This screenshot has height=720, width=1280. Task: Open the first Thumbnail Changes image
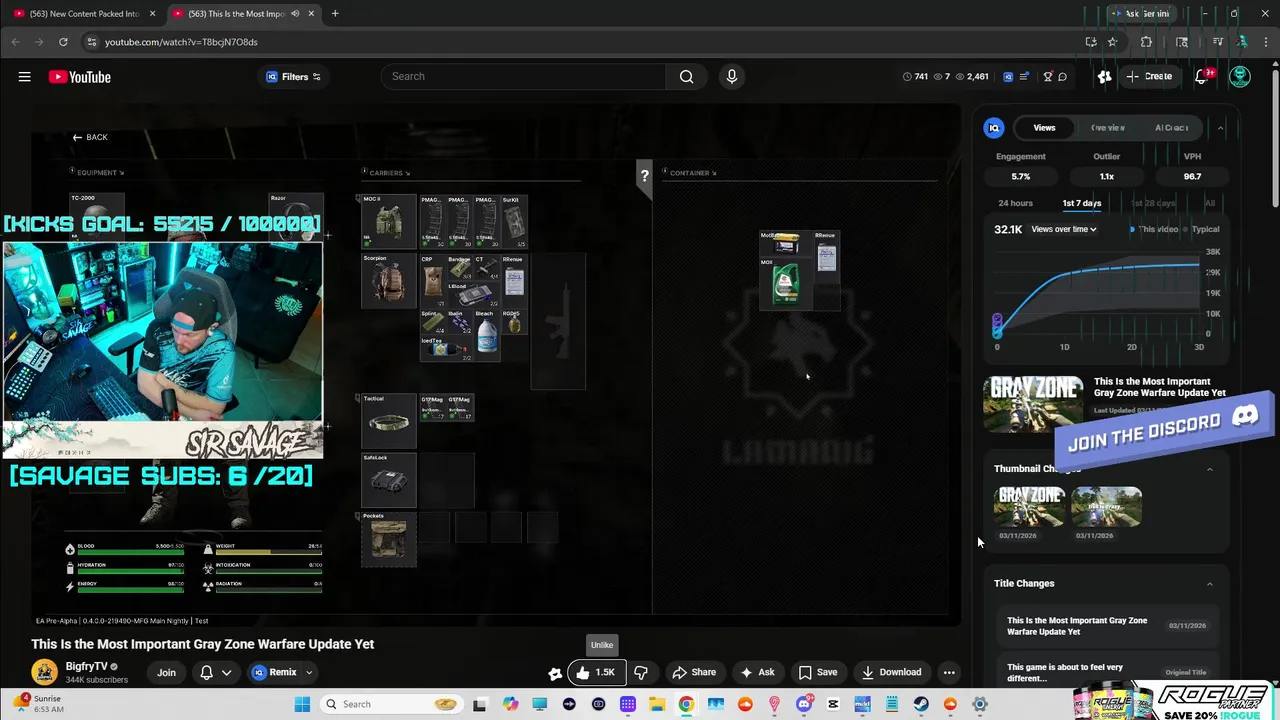click(1031, 507)
